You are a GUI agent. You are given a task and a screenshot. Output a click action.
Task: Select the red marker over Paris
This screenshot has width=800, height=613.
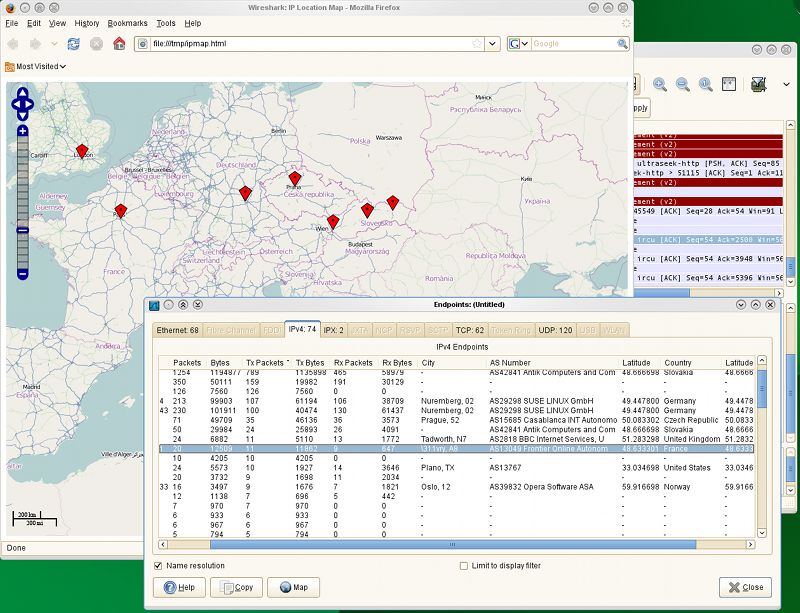120,211
